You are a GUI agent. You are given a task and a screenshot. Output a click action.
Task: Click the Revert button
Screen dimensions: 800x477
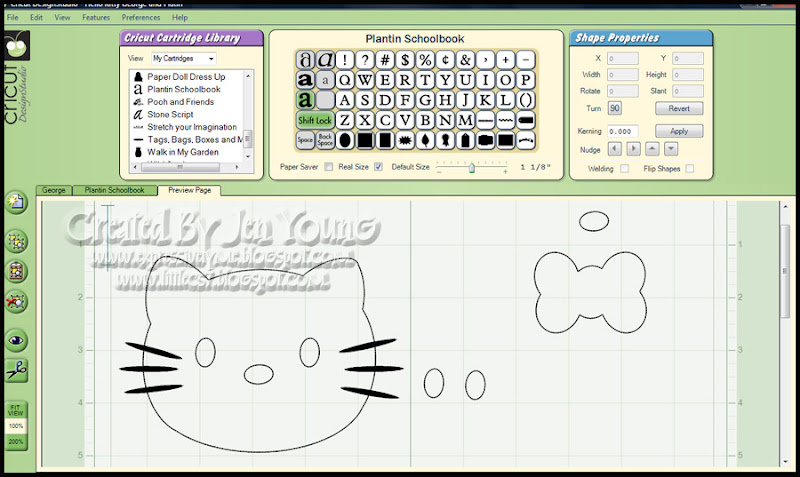click(x=679, y=108)
